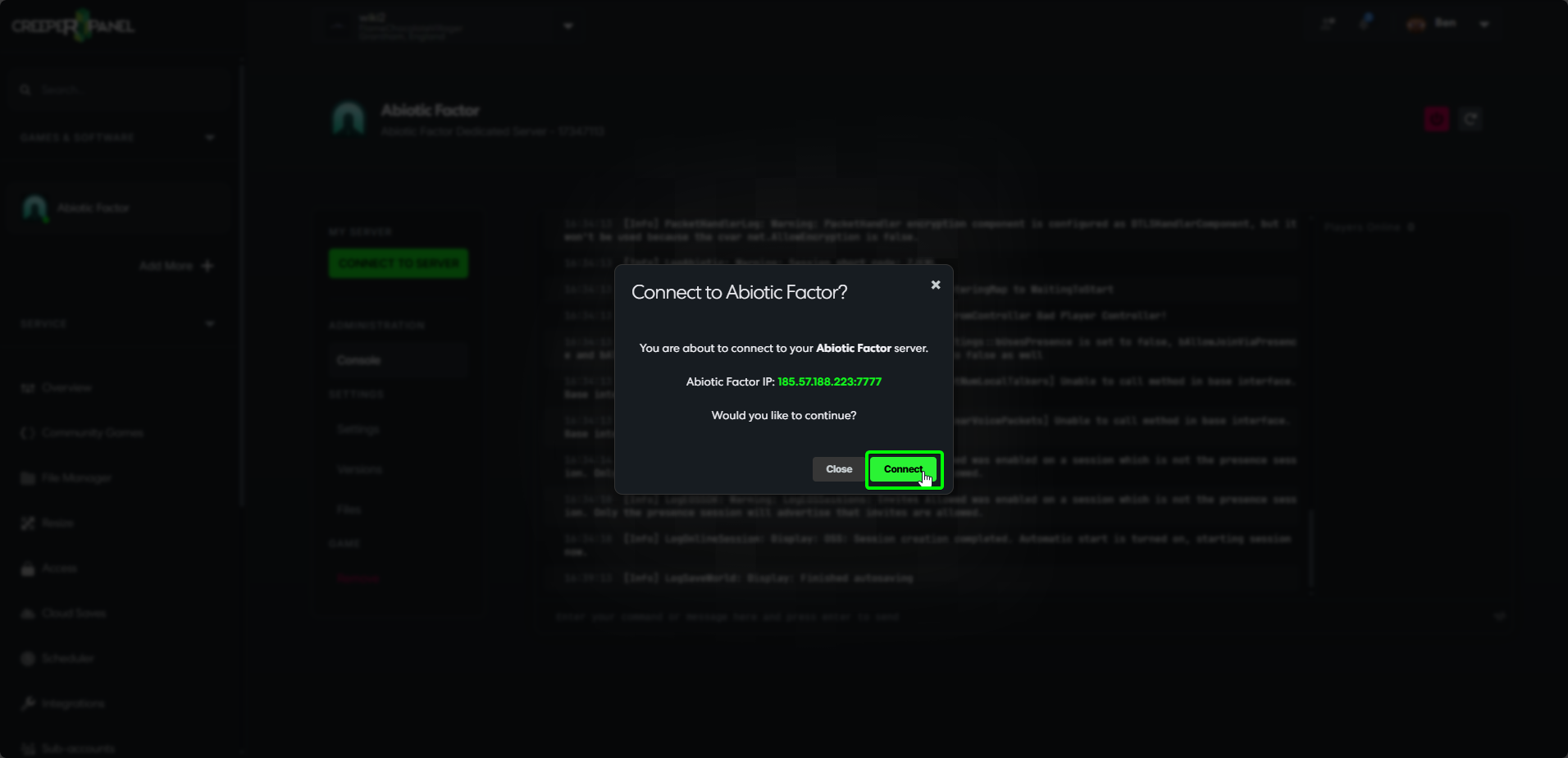Open the server selector dropdown at top
This screenshot has width=1568, height=758.
pyautogui.click(x=567, y=25)
